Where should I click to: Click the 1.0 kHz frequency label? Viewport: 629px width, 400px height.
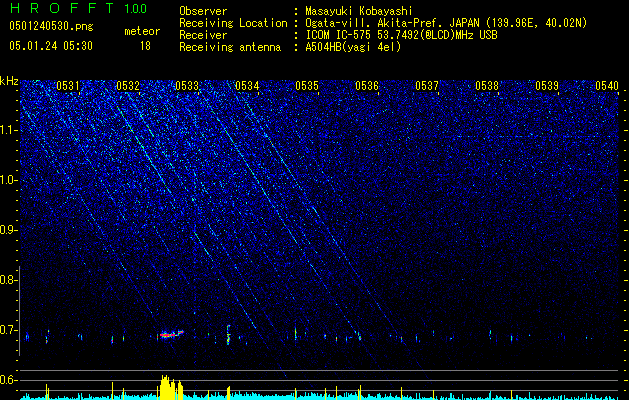(x=8, y=180)
